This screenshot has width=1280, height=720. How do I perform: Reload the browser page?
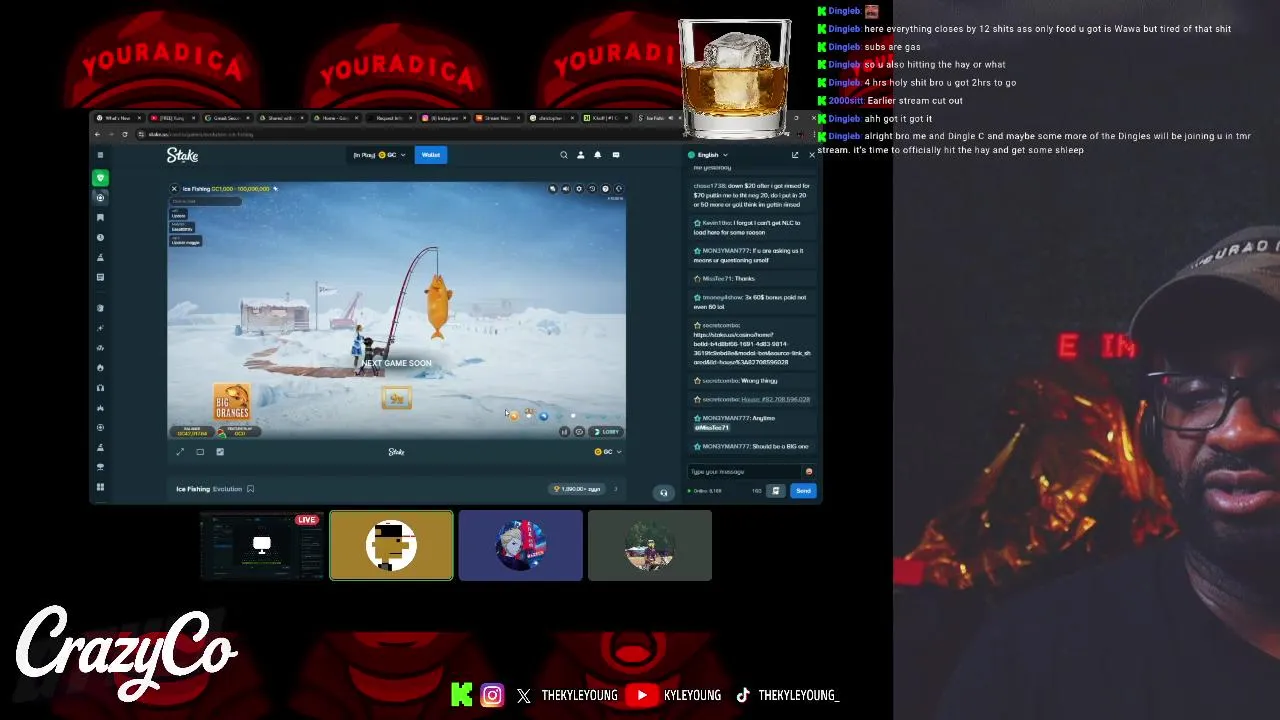[125, 134]
